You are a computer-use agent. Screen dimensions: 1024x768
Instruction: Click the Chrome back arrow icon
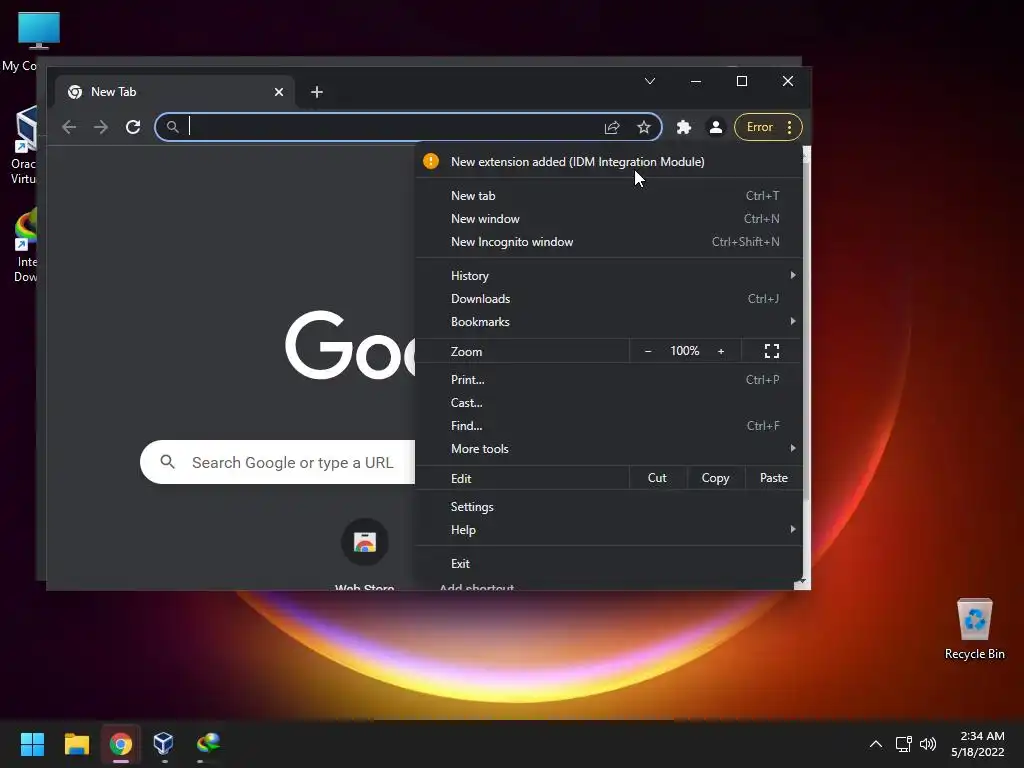[69, 127]
